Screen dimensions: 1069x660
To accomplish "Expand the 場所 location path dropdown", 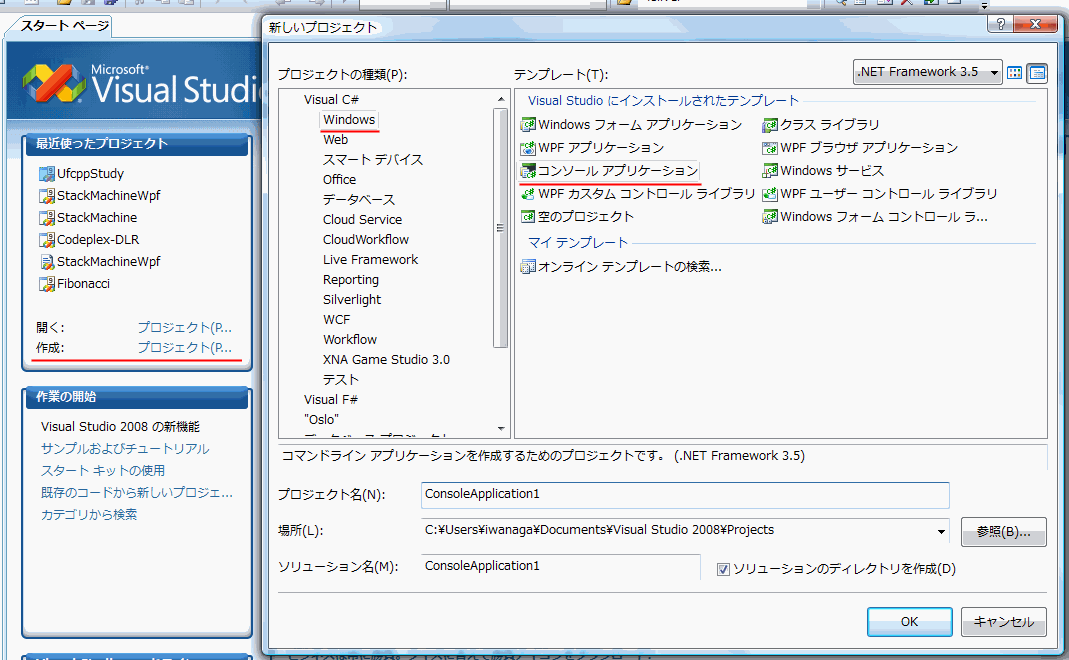I will pyautogui.click(x=941, y=531).
